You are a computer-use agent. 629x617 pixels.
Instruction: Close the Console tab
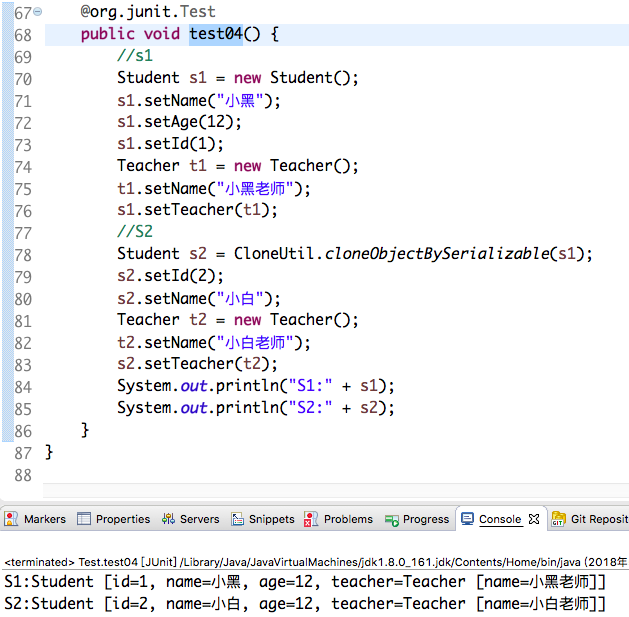coord(534,519)
